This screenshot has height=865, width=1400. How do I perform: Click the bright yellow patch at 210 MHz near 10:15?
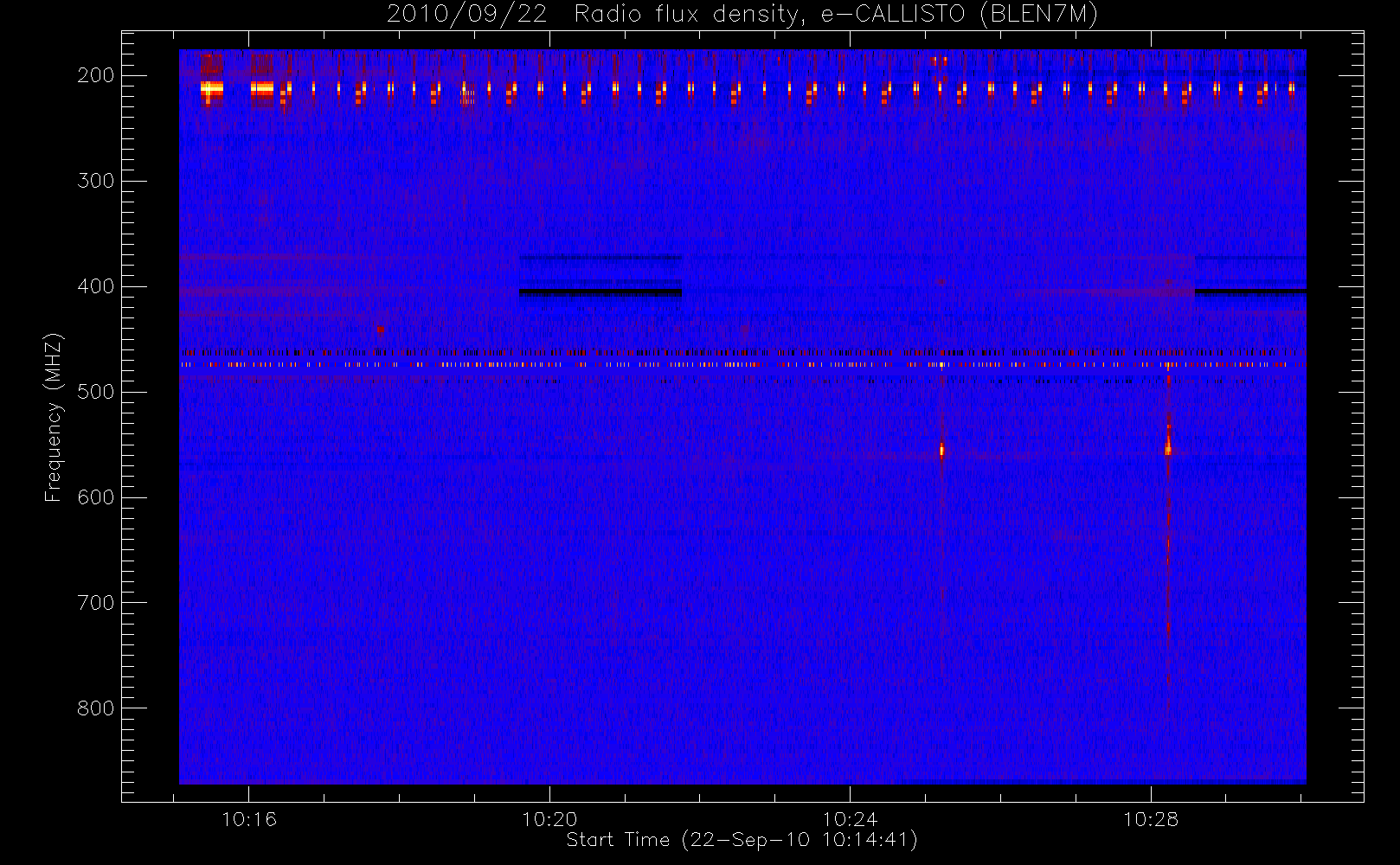pyautogui.click(x=211, y=88)
